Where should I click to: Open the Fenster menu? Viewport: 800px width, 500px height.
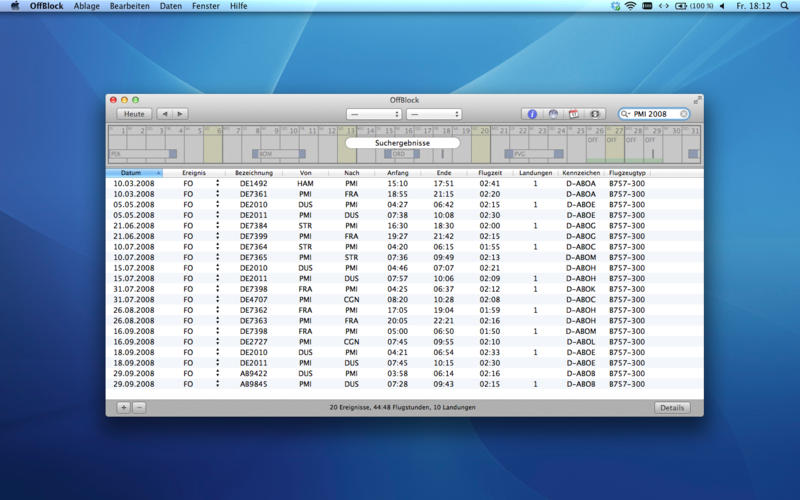[x=206, y=6]
